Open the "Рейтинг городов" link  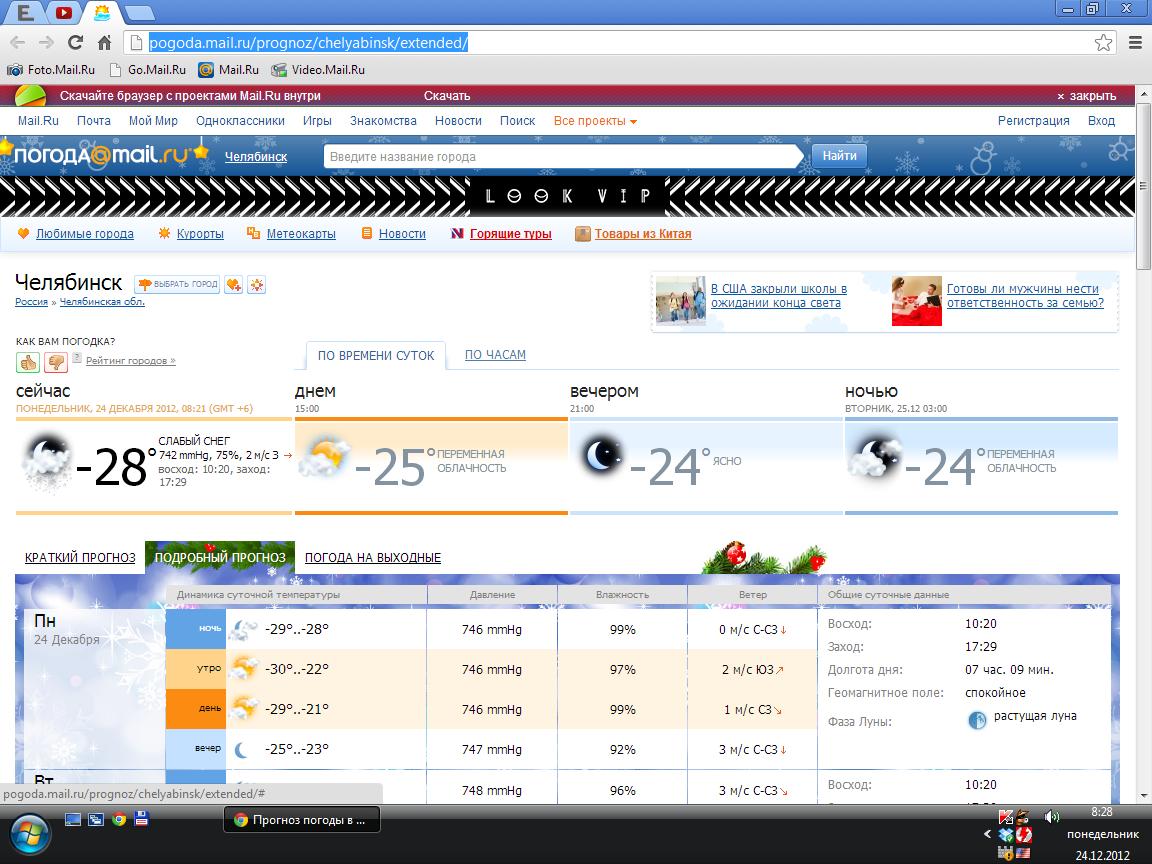pos(130,361)
